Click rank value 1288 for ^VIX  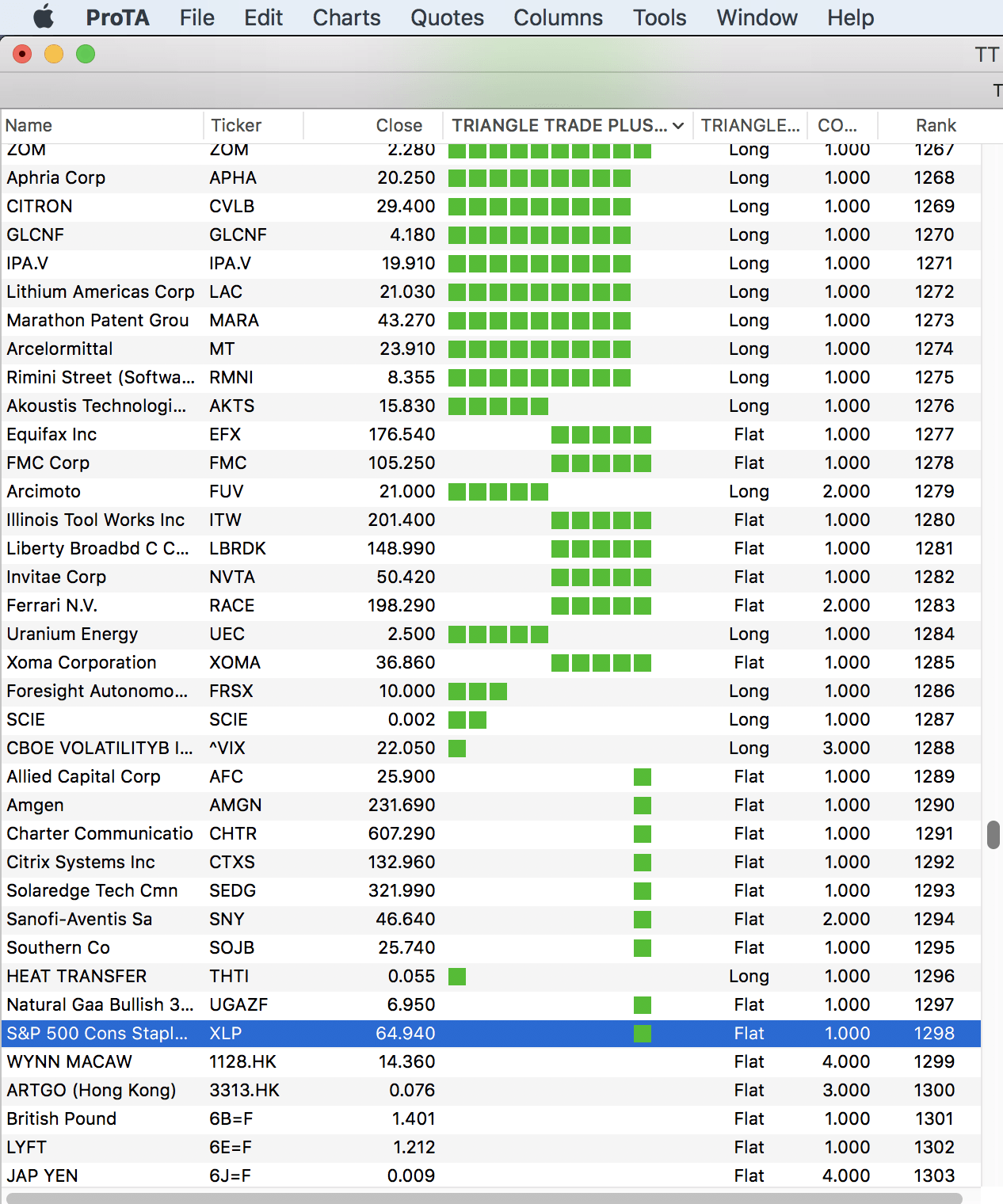pyautogui.click(x=934, y=748)
